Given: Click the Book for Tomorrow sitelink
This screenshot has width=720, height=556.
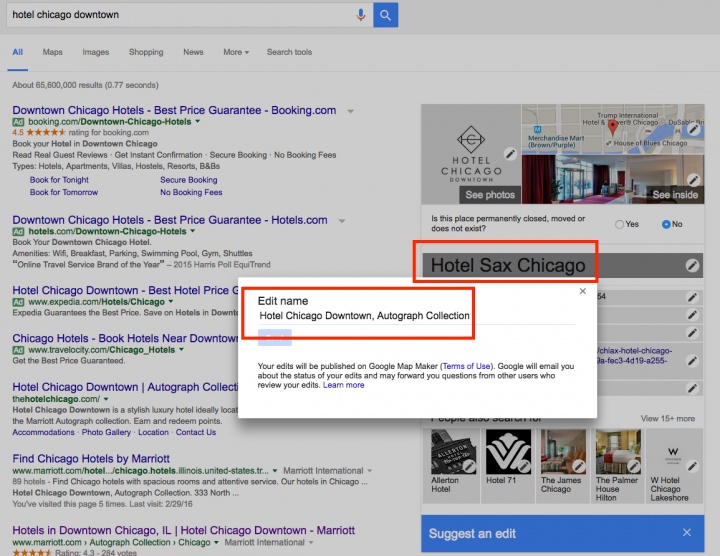Looking at the screenshot, I should 64,192.
